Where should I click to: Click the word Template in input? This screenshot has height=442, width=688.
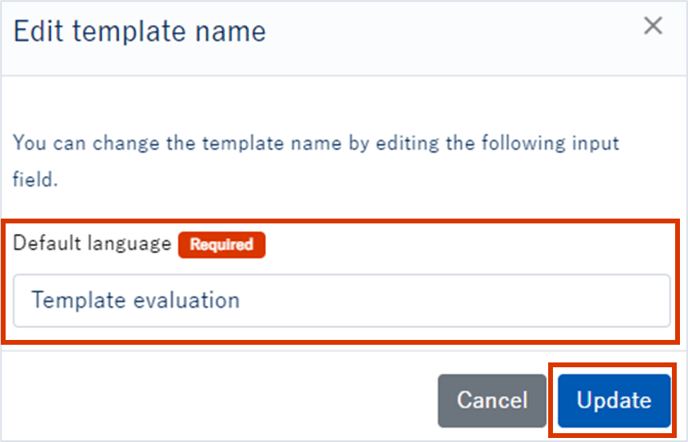78,300
